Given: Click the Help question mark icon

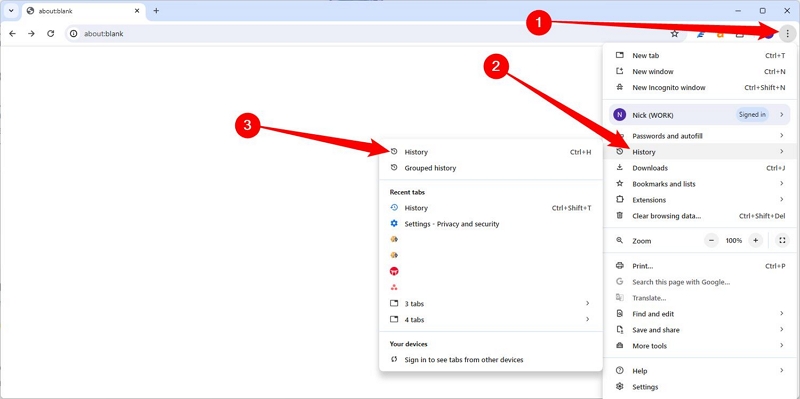Looking at the screenshot, I should click(x=620, y=370).
